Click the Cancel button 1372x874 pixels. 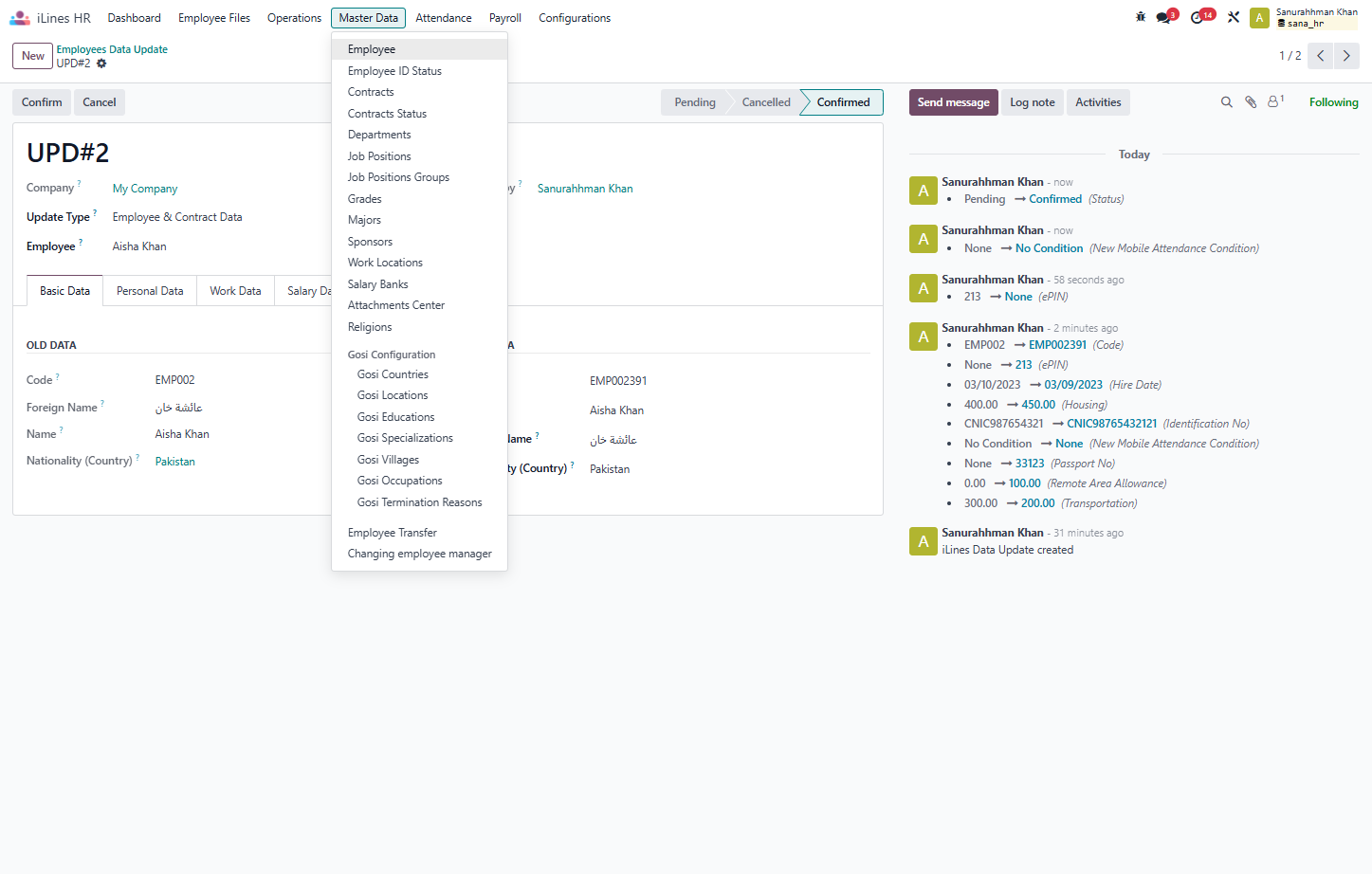(x=100, y=102)
